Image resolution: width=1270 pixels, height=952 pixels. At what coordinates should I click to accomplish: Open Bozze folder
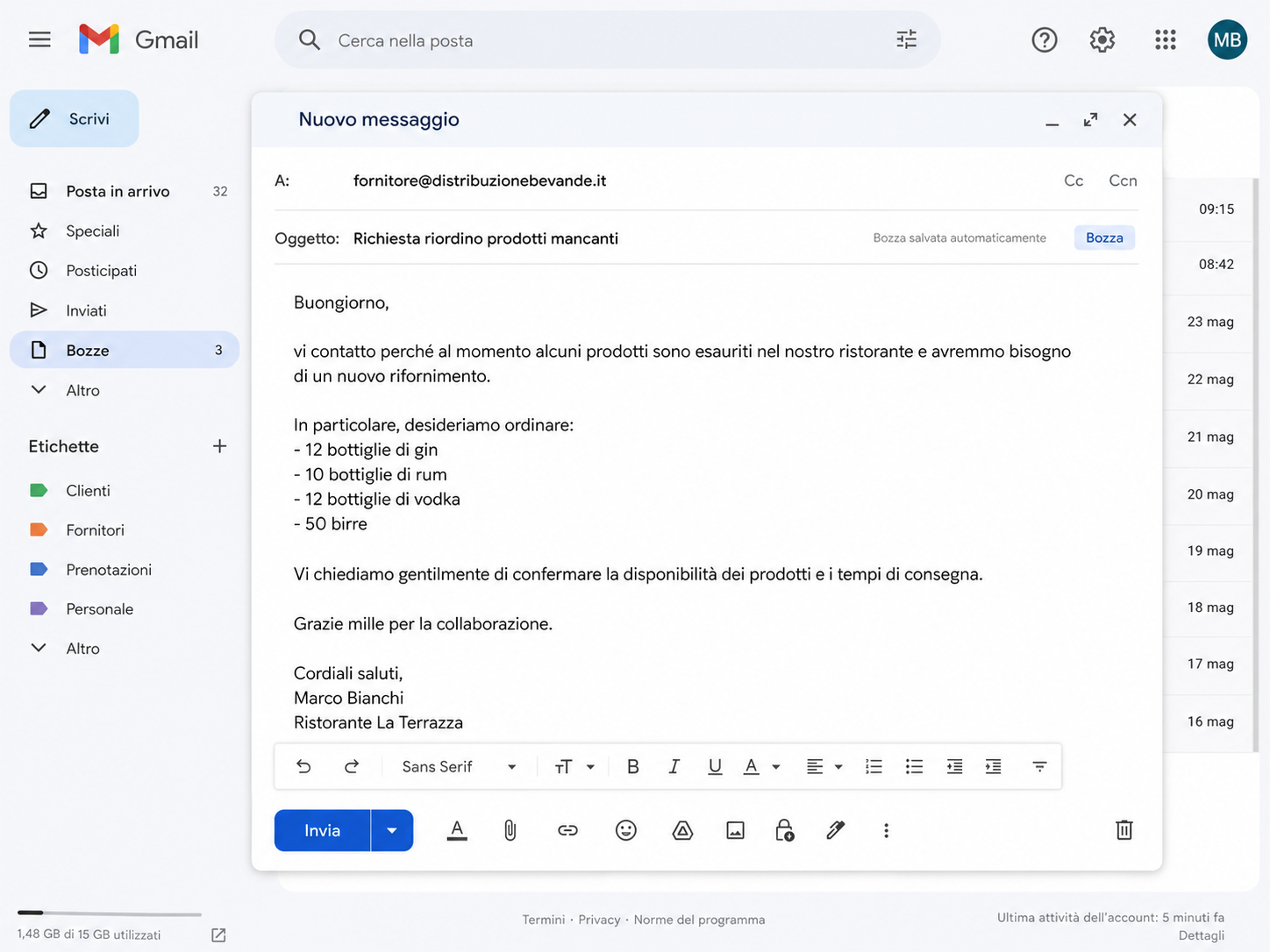(x=125, y=350)
